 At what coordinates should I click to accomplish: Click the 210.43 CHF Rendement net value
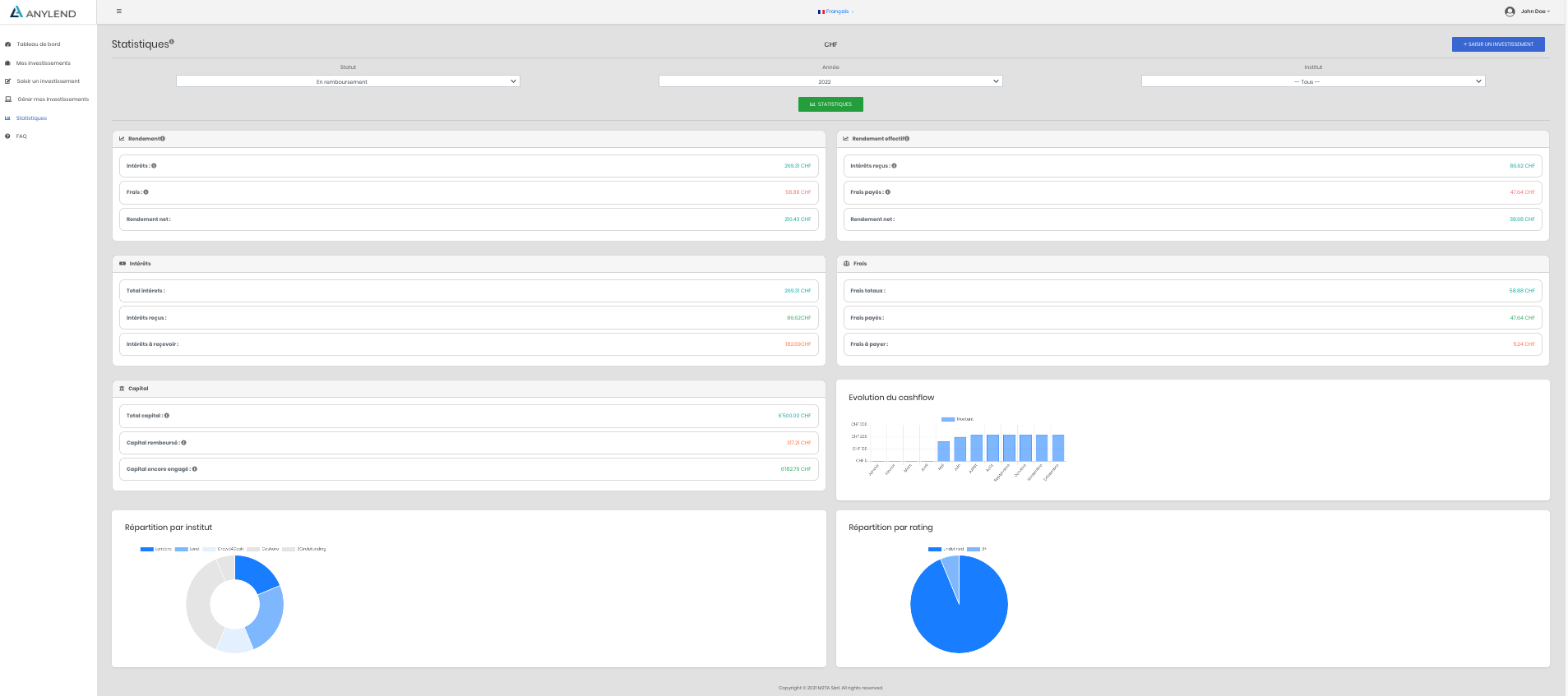tap(798, 219)
